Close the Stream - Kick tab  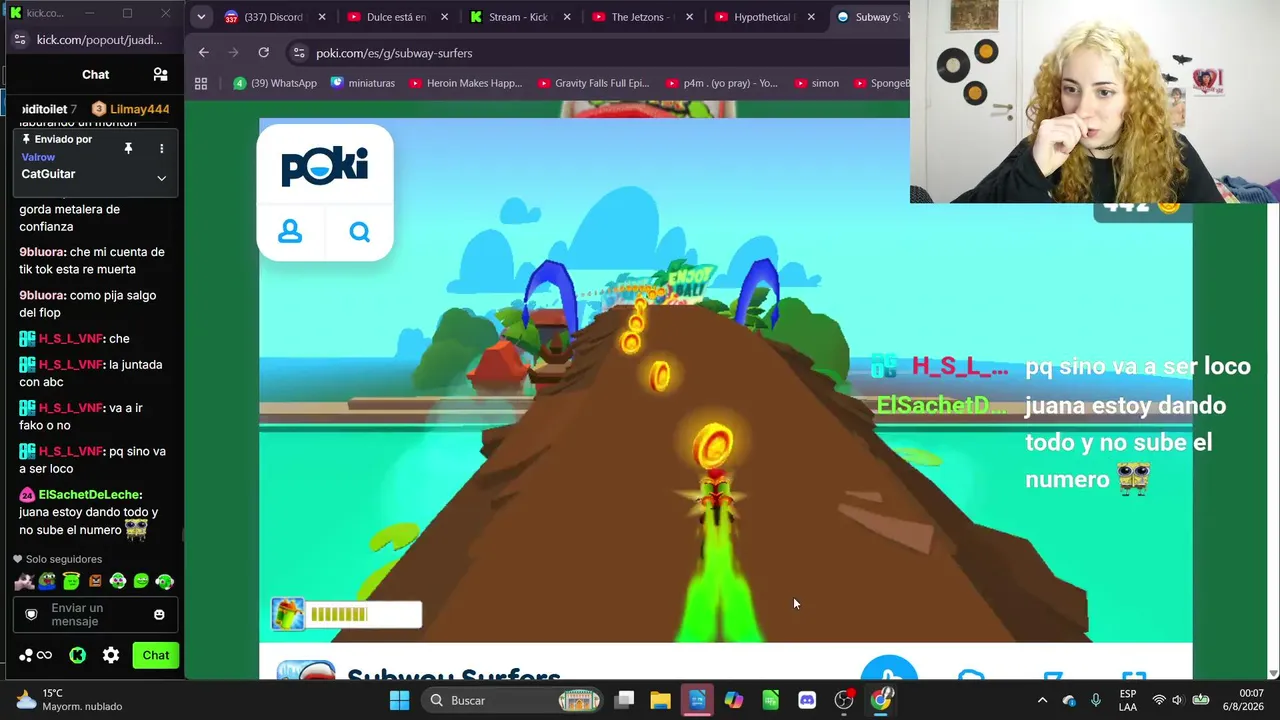[567, 17]
